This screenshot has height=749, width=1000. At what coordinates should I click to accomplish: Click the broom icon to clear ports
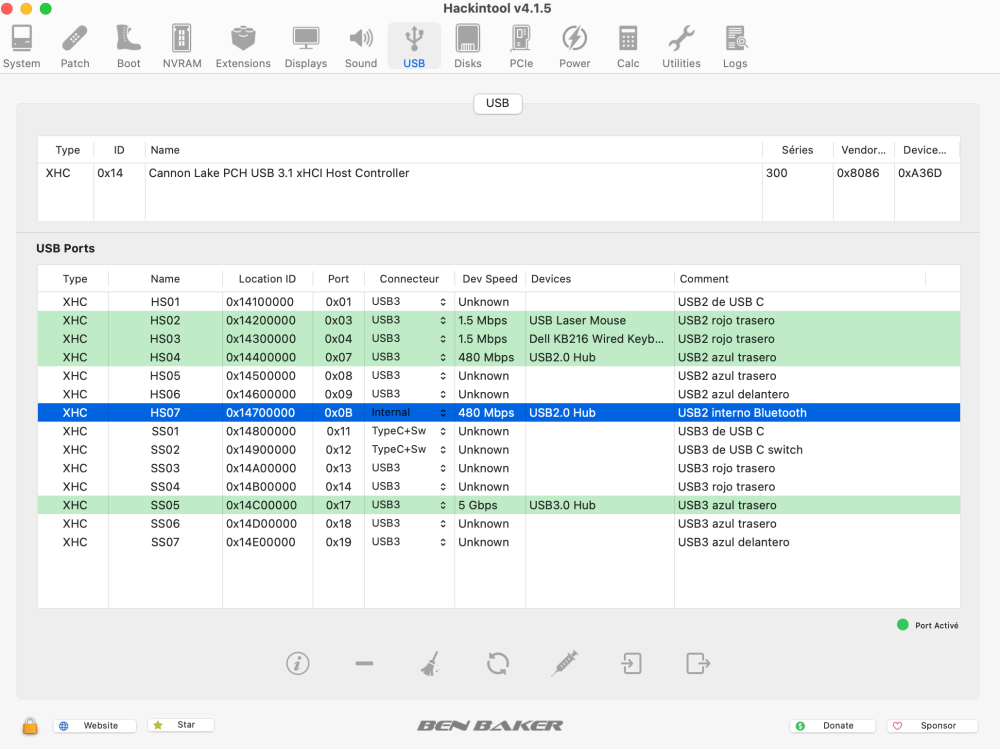(x=430, y=664)
